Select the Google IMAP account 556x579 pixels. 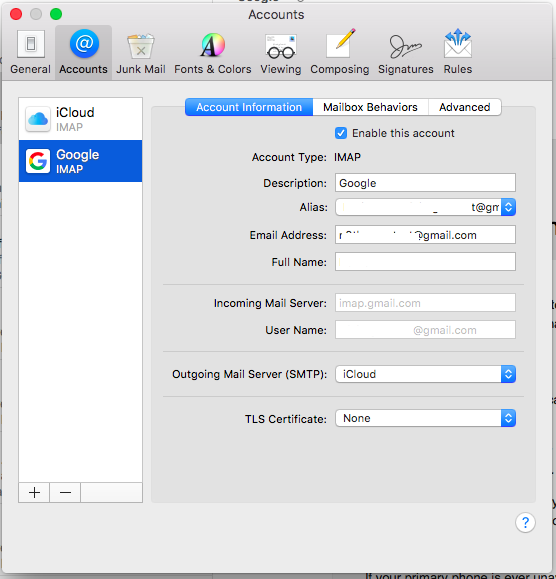point(80,161)
